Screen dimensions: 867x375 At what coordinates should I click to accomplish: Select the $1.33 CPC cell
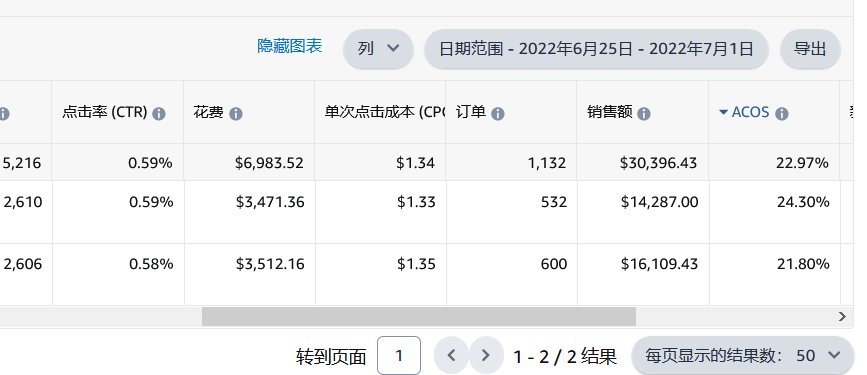380,212
